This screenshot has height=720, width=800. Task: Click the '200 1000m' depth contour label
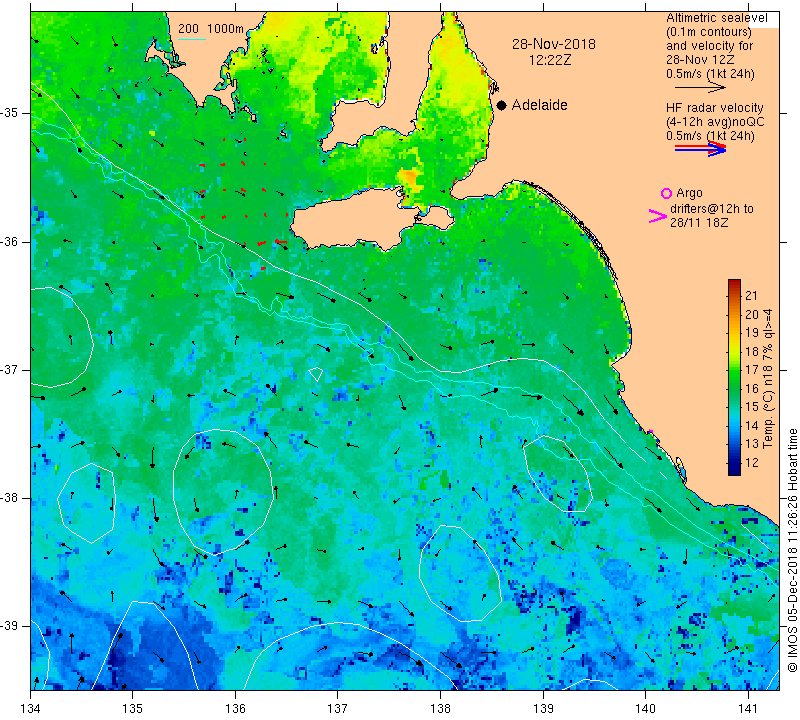(211, 29)
